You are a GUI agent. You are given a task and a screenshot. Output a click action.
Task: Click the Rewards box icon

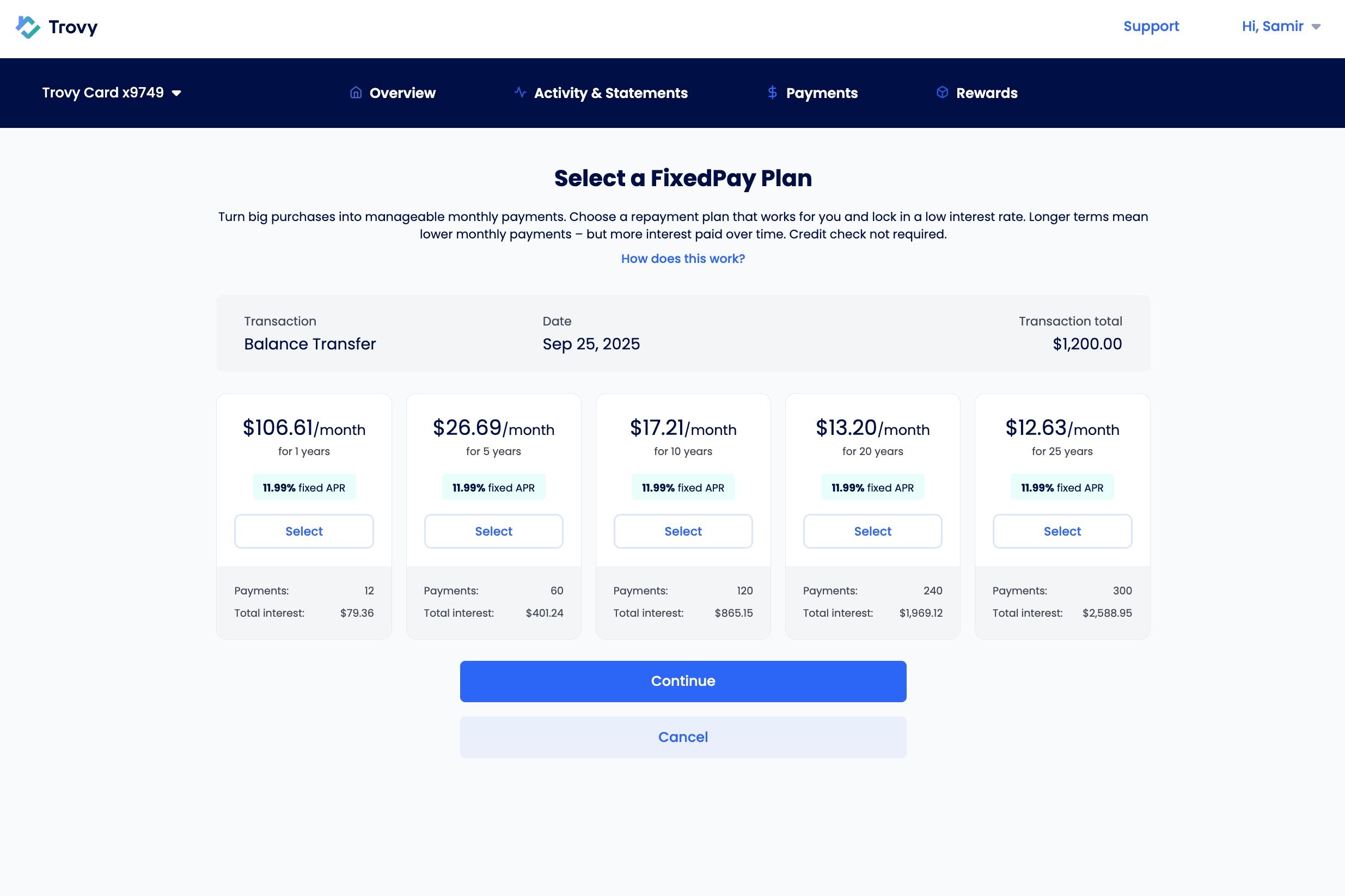coord(942,93)
